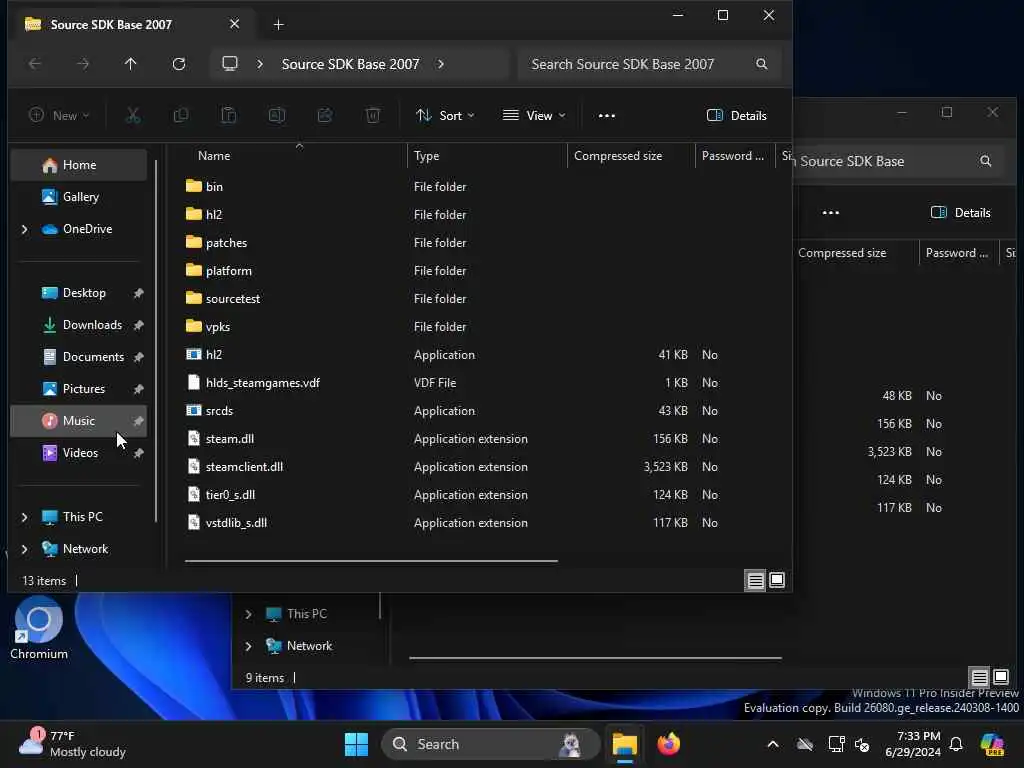Click the muted volume icon in tray
Screen dimensions: 1024x768
coord(862,744)
